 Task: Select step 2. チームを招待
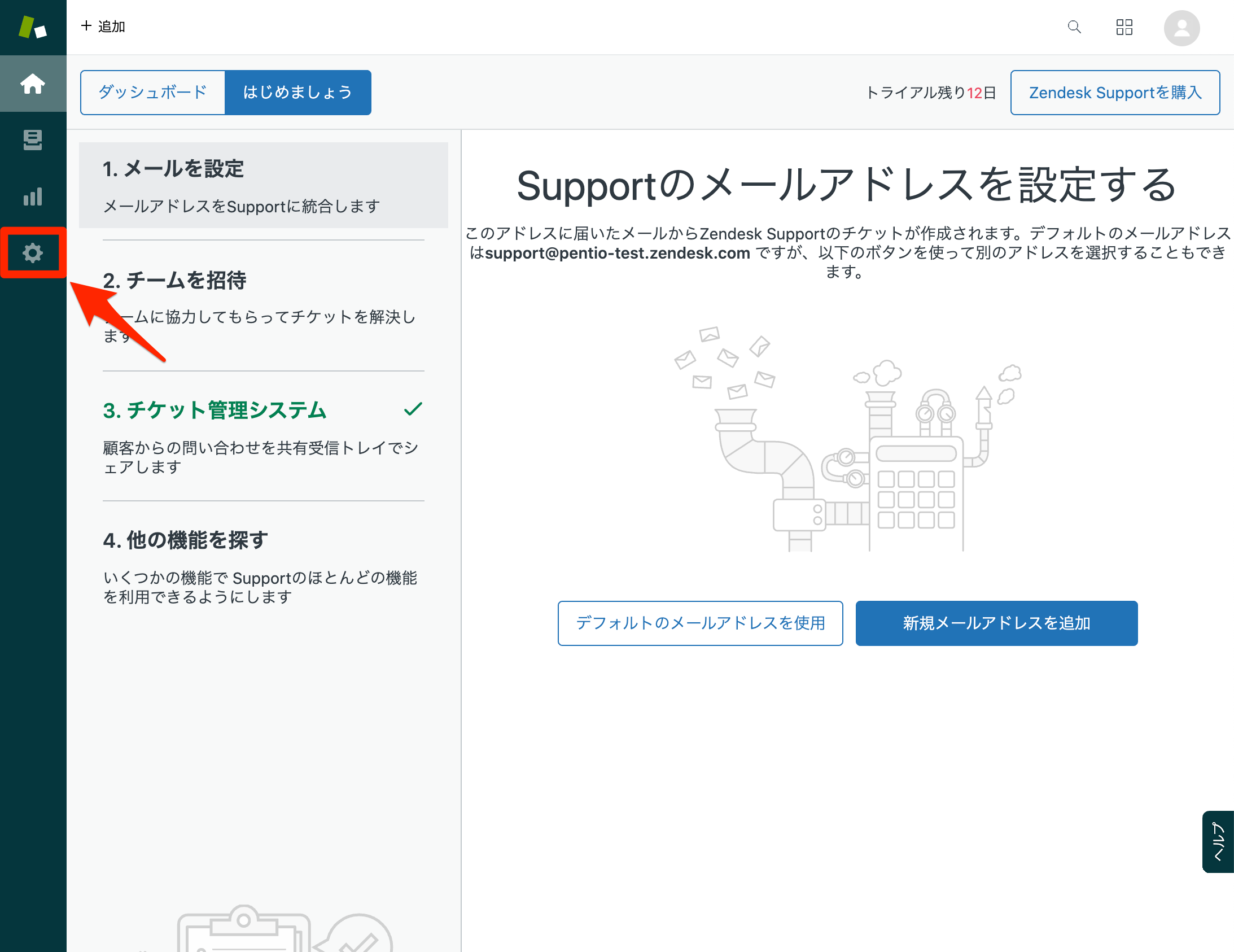(x=263, y=306)
